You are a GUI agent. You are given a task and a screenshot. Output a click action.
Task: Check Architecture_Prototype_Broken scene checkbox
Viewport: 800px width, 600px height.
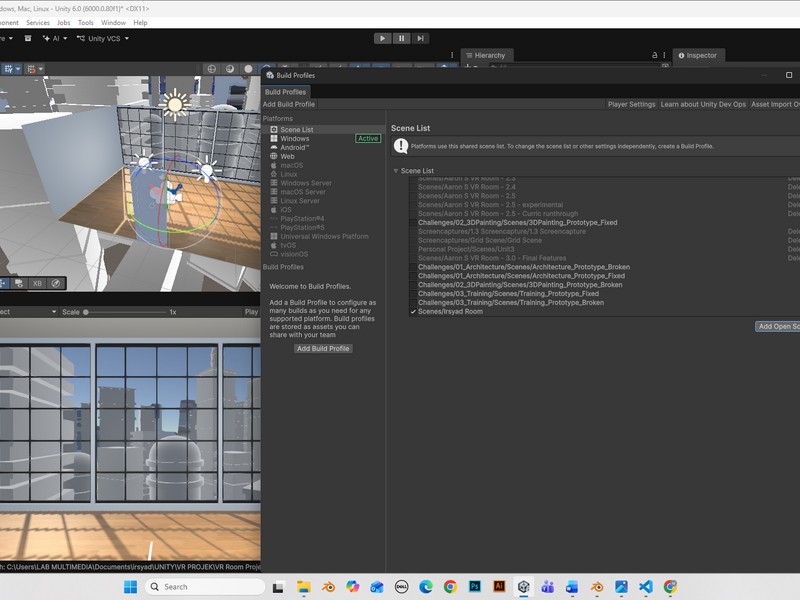click(x=413, y=267)
